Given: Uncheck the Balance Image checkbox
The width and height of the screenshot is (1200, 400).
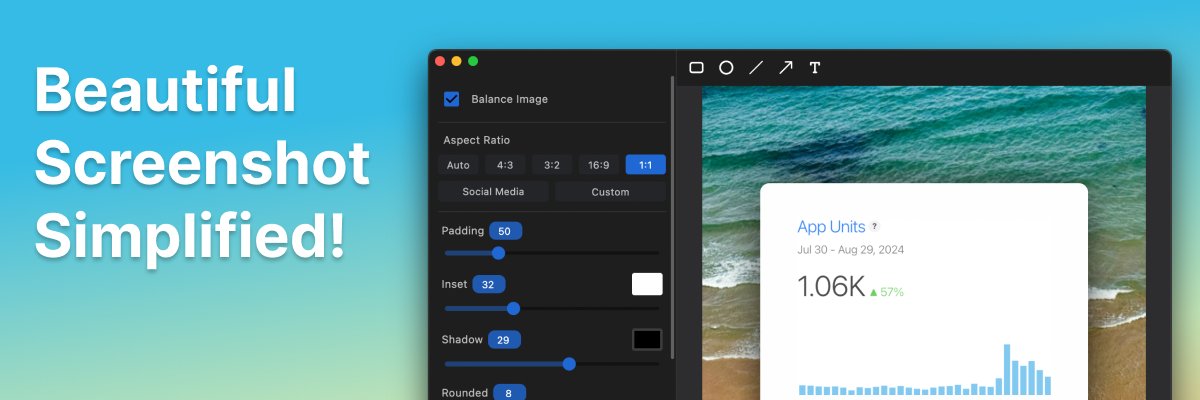Looking at the screenshot, I should point(452,99).
